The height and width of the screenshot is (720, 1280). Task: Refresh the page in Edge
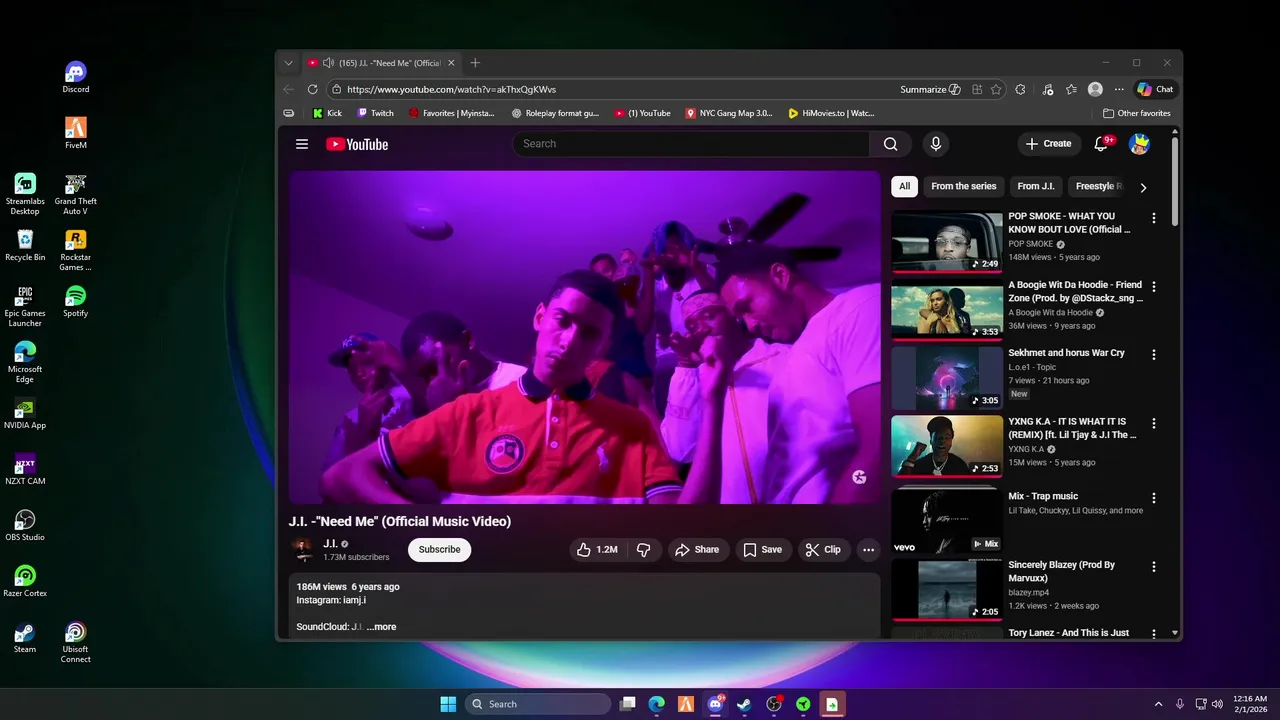coord(312,89)
